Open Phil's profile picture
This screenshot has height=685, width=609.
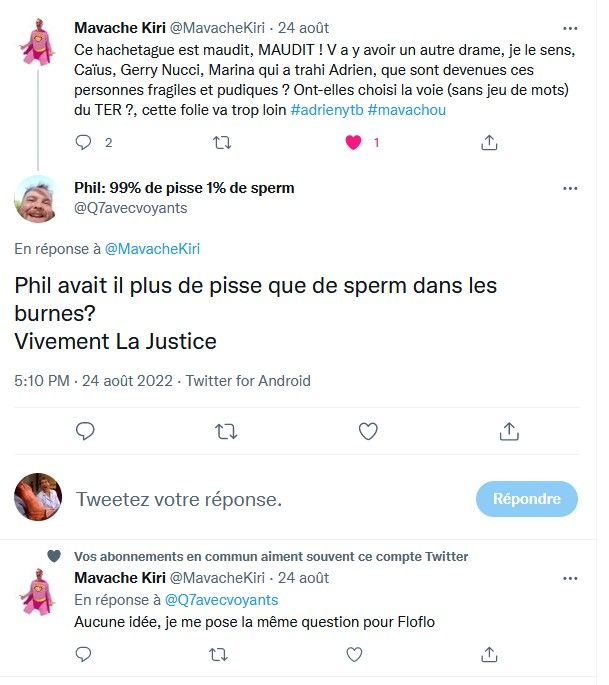click(x=38, y=199)
